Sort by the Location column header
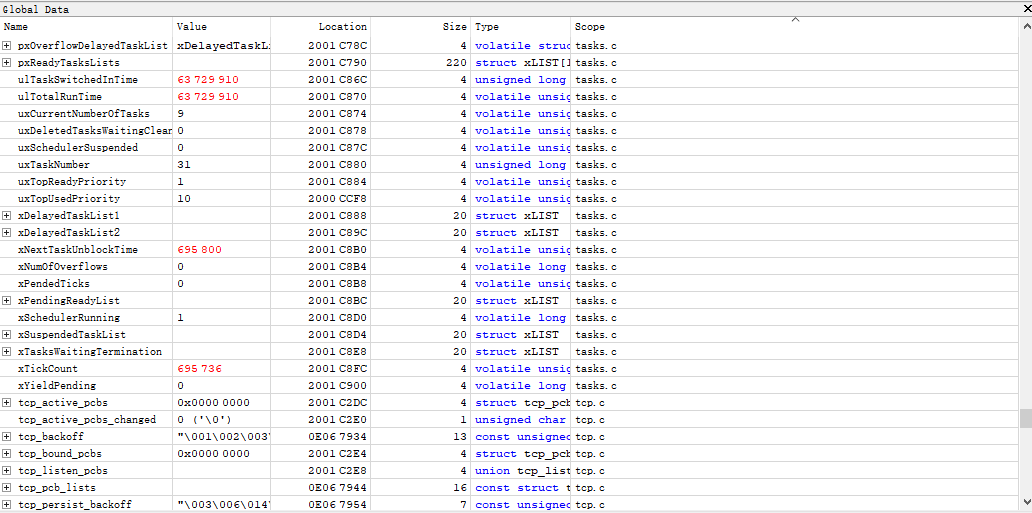Image resolution: width=1032 pixels, height=513 pixels. point(342,27)
